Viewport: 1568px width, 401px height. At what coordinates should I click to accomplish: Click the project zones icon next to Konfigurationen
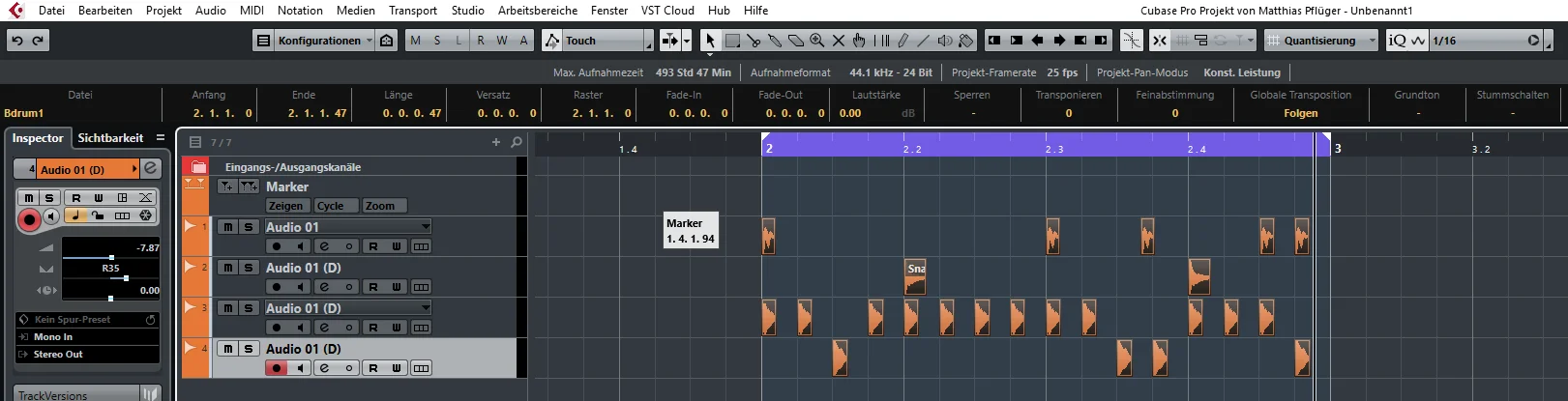pos(387,41)
